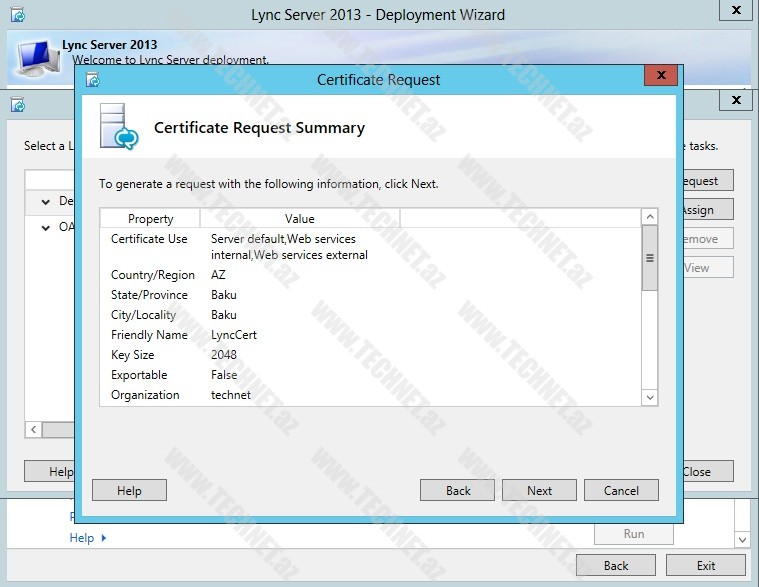Cancel the certificate request
The width and height of the screenshot is (759, 587).
[621, 490]
